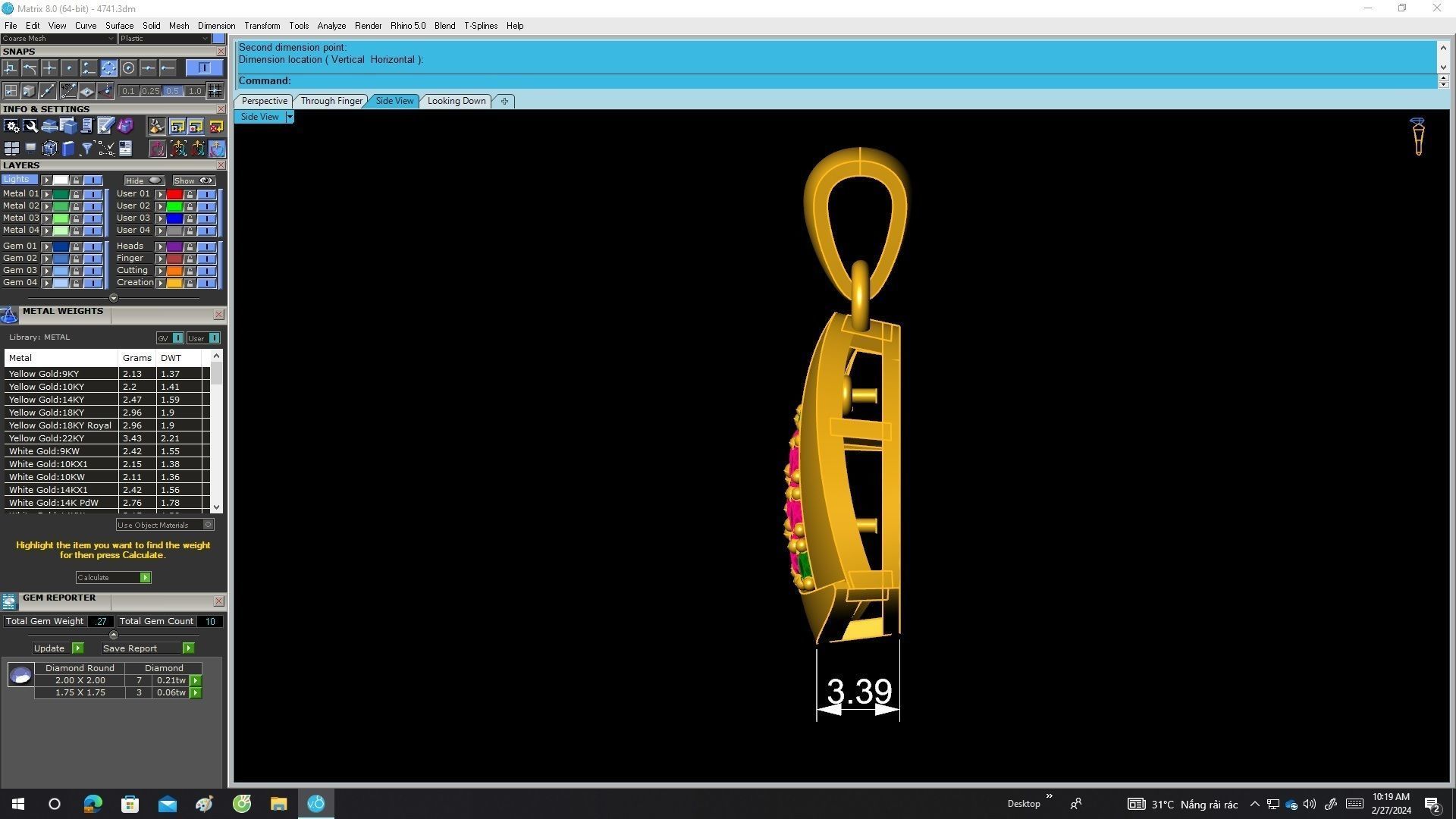Open the blue book icon
Image resolution: width=1456 pixels, height=819 pixels.
(x=68, y=149)
